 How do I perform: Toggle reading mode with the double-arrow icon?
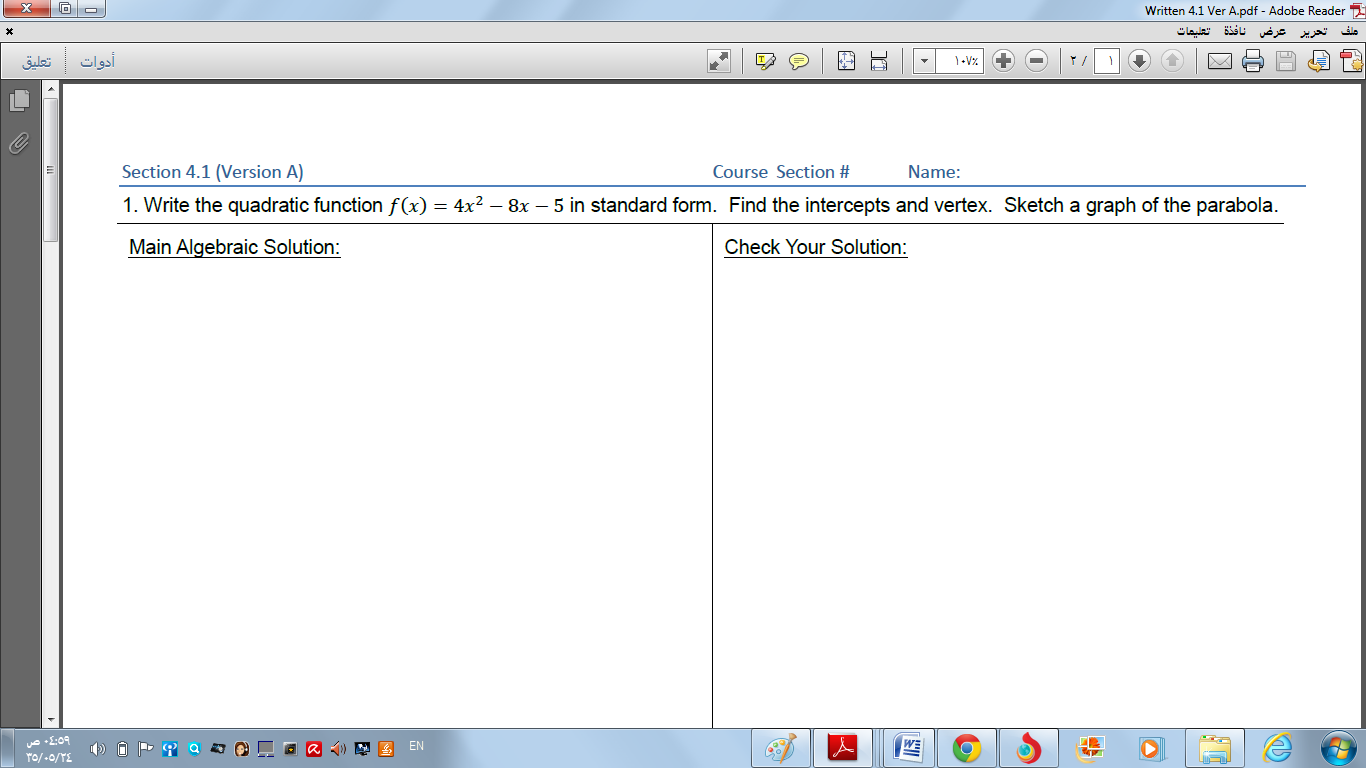[717, 61]
